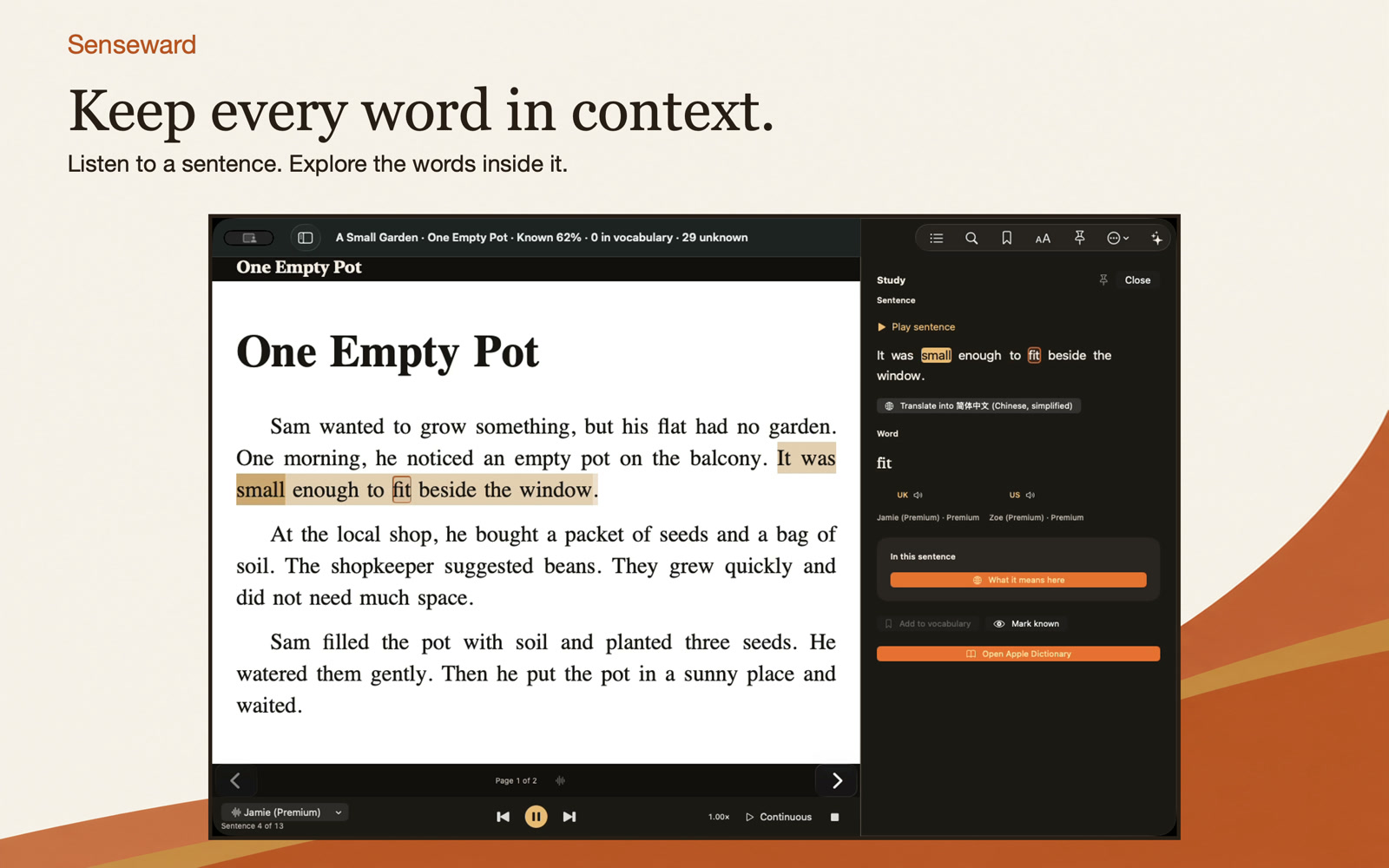Click What it means here
This screenshot has height=868, width=1389.
click(1018, 580)
